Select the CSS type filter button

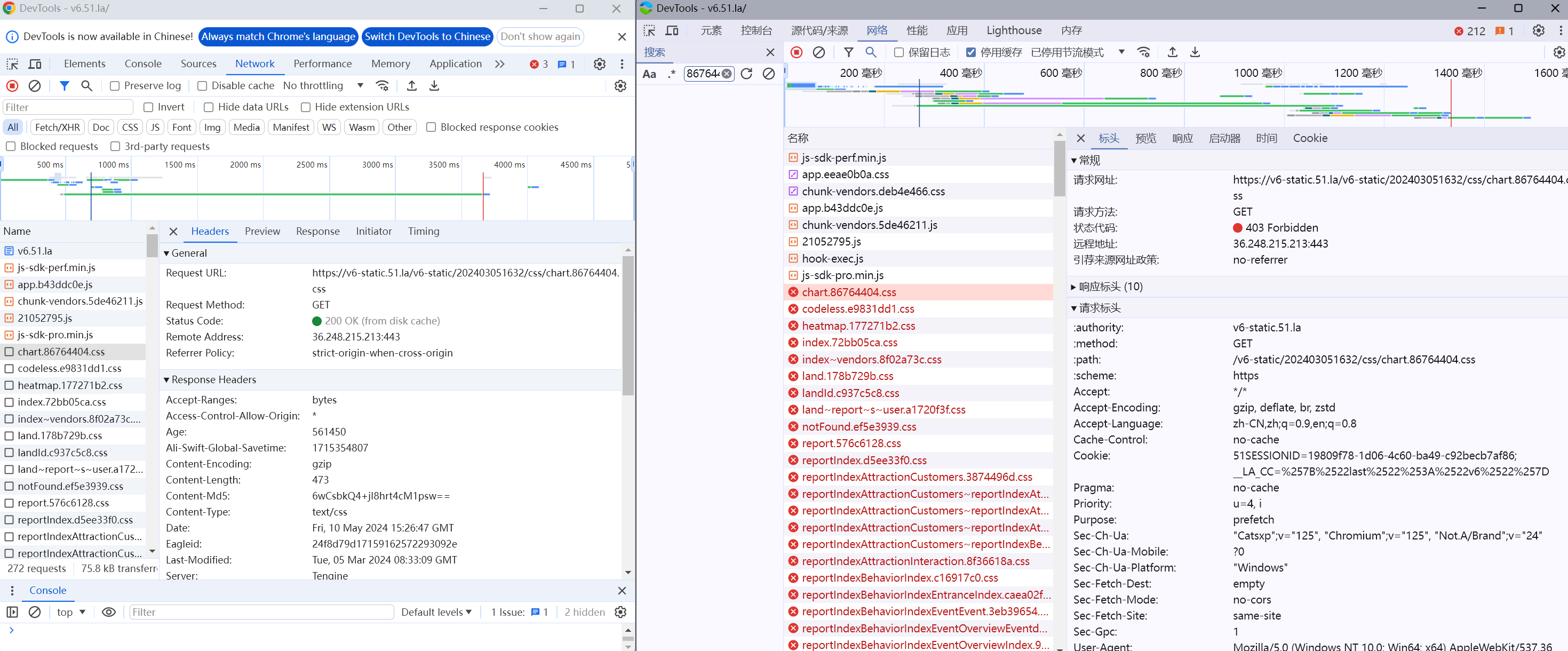coord(130,128)
